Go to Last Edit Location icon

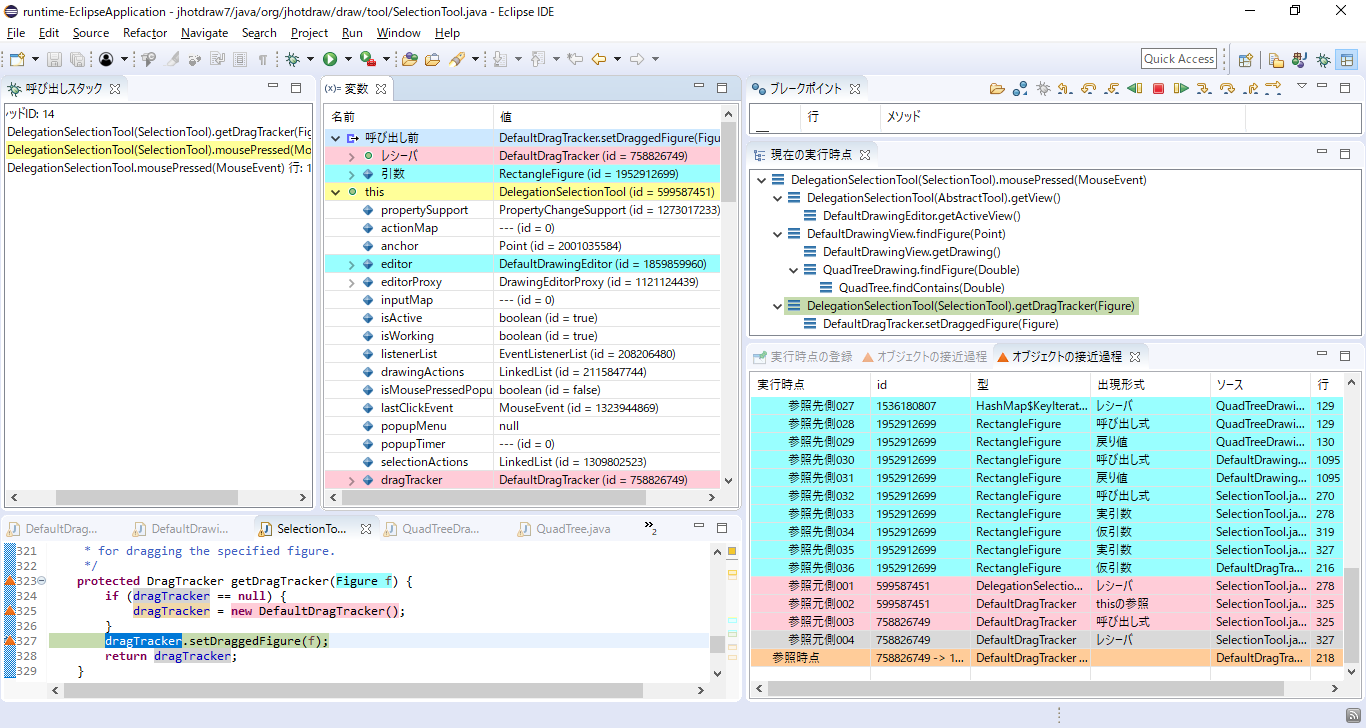(x=575, y=59)
